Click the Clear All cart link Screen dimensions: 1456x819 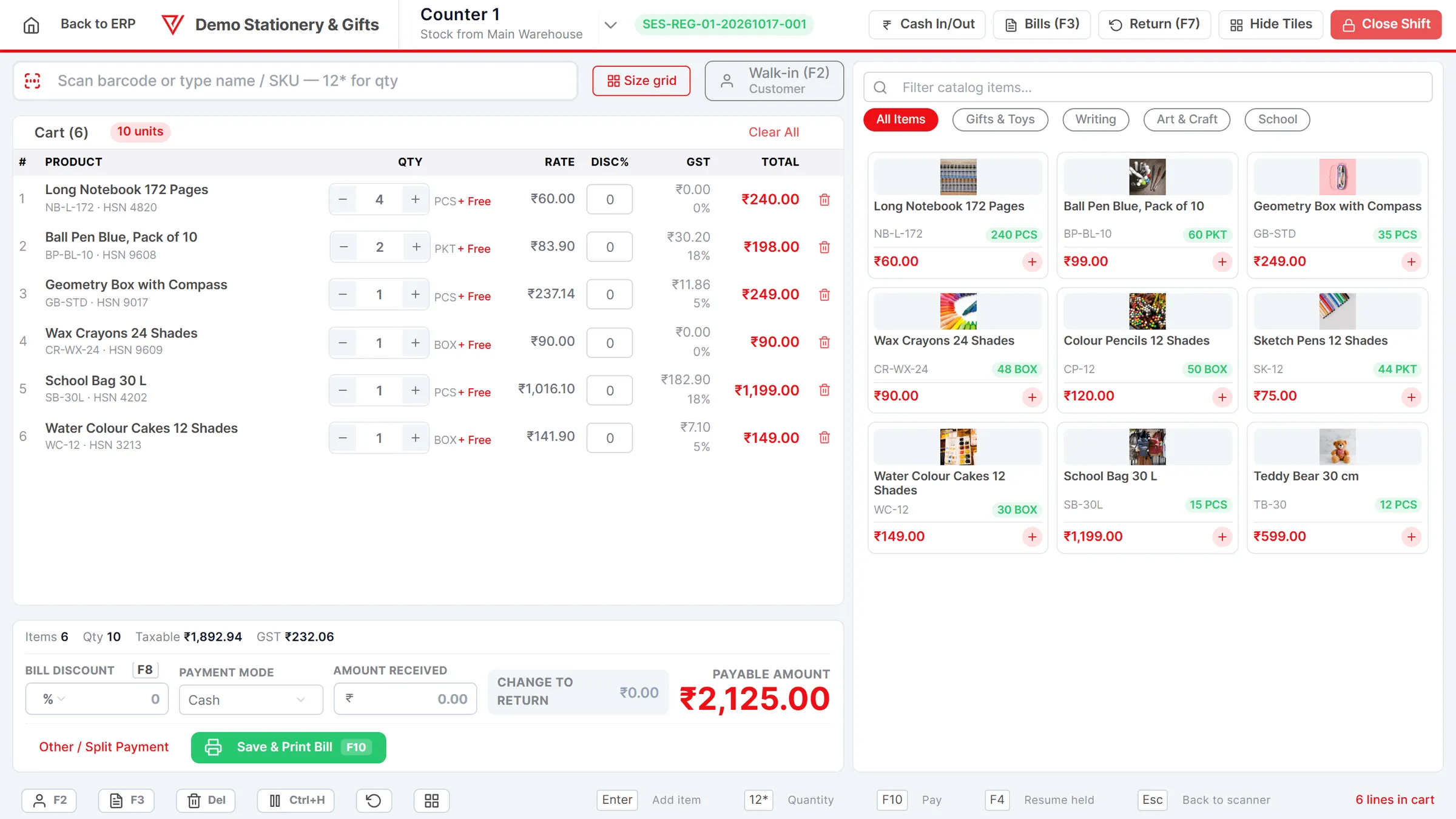(x=773, y=132)
